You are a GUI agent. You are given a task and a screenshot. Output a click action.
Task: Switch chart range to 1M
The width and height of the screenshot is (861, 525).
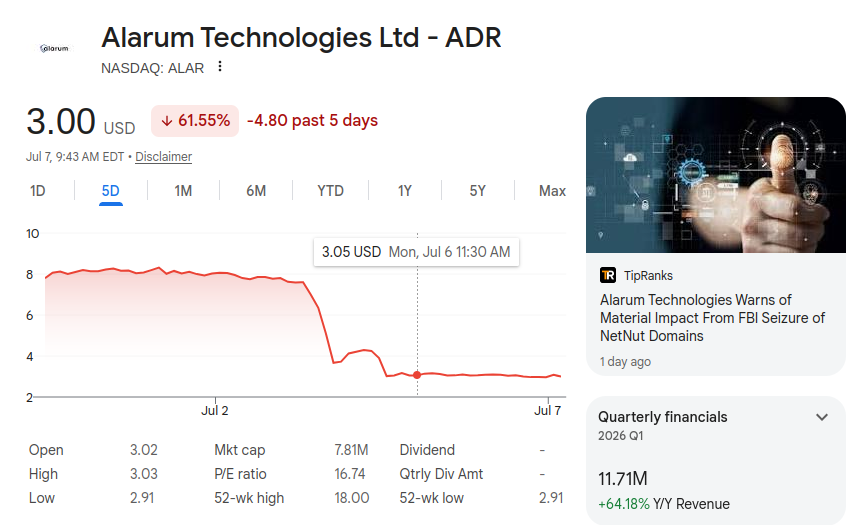pos(183,191)
